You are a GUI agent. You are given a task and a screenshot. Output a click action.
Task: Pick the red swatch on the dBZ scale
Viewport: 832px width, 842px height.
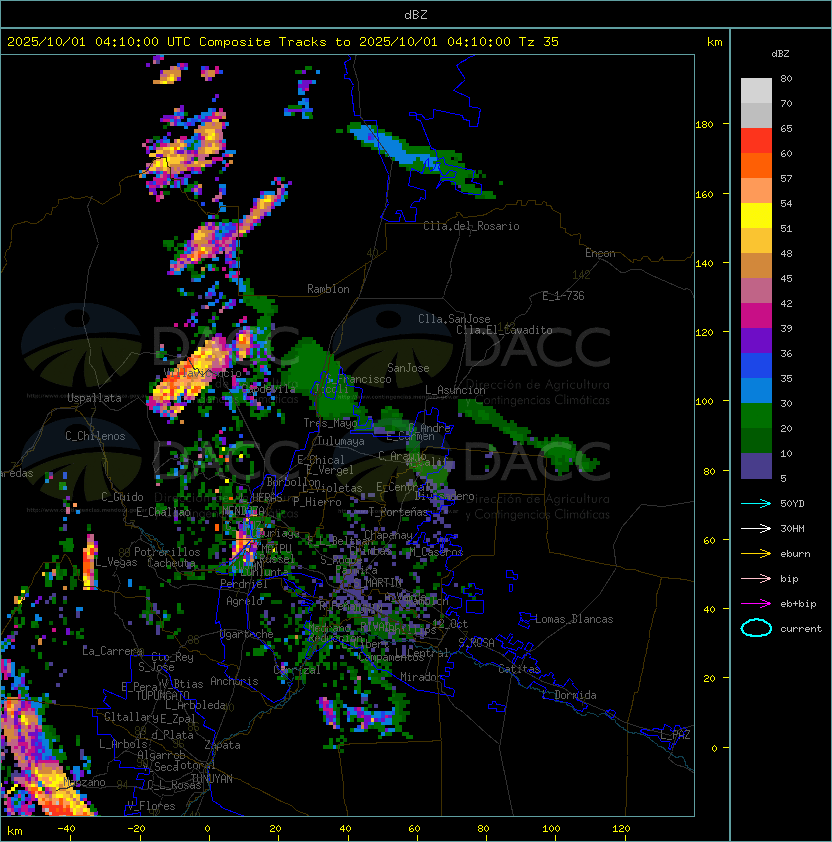[x=756, y=140]
